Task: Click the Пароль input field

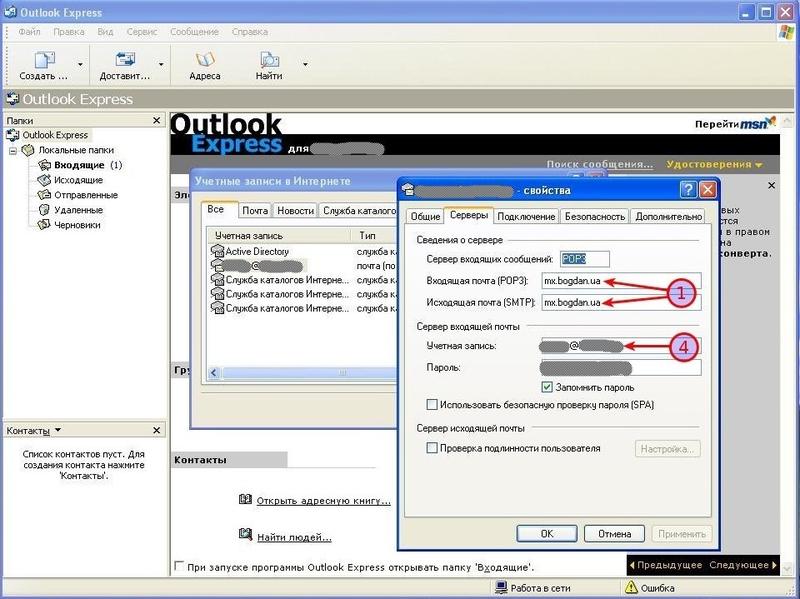Action: tap(621, 367)
